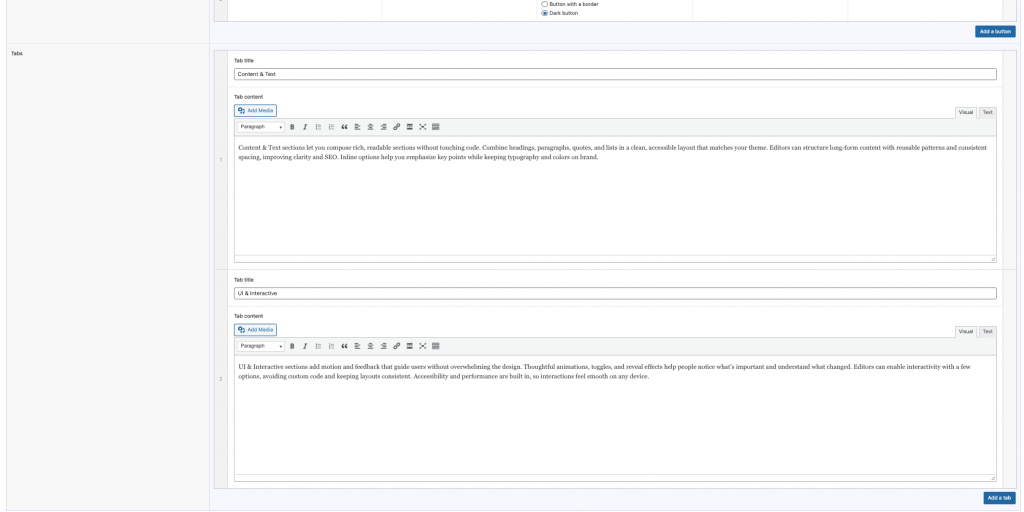Switch UI & Interactive editor to Visual tab
The height and width of the screenshot is (512, 1024).
pyautogui.click(x=966, y=332)
